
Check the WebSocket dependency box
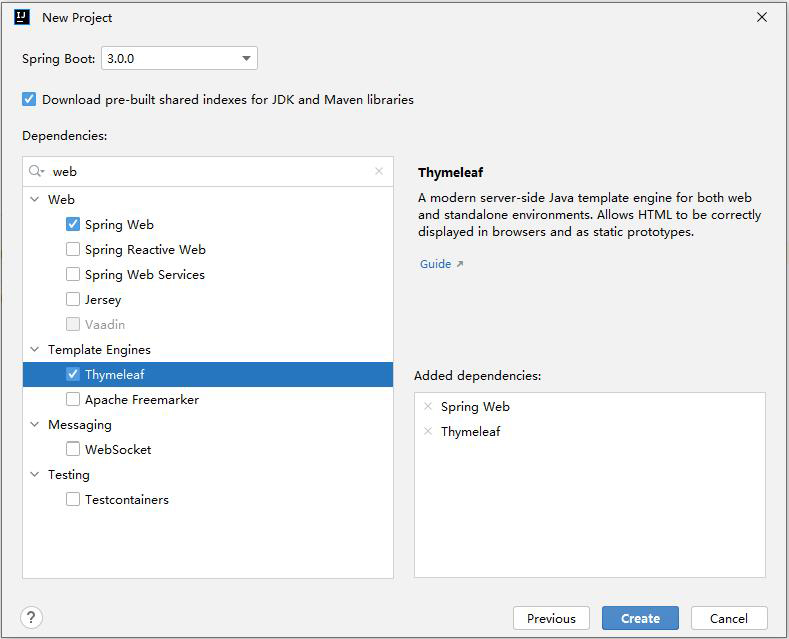tap(73, 449)
